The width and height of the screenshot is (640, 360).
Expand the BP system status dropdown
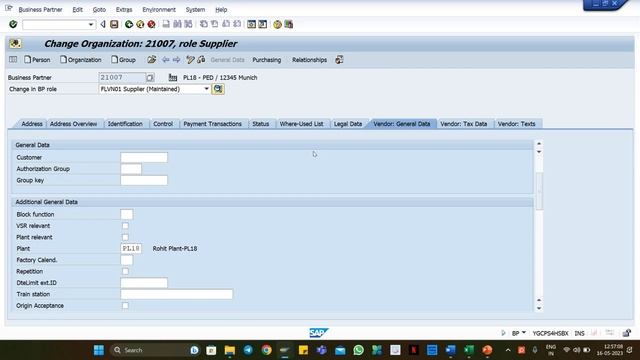coord(524,333)
